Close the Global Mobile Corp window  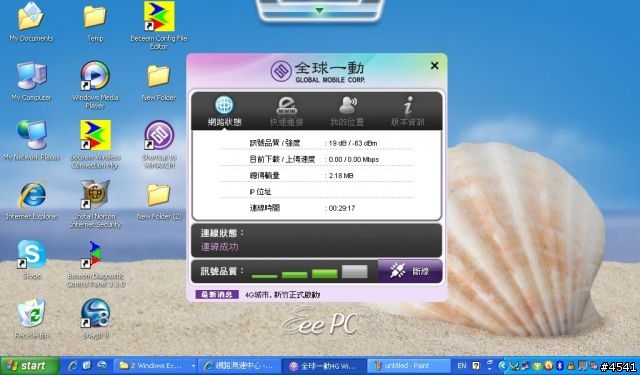[435, 65]
